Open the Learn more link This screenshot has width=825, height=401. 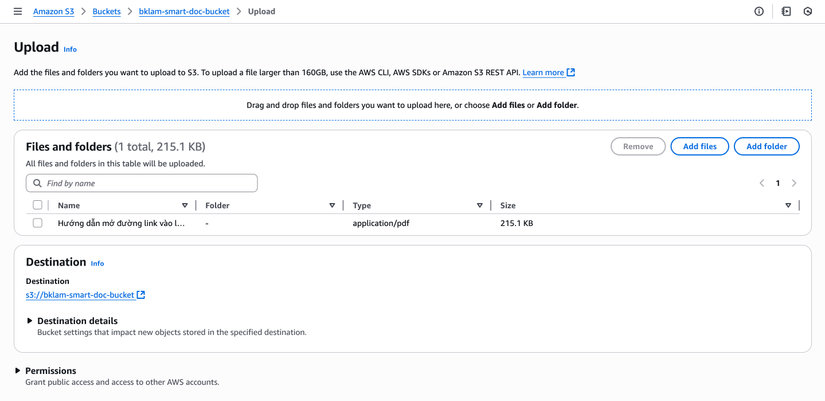pos(543,73)
